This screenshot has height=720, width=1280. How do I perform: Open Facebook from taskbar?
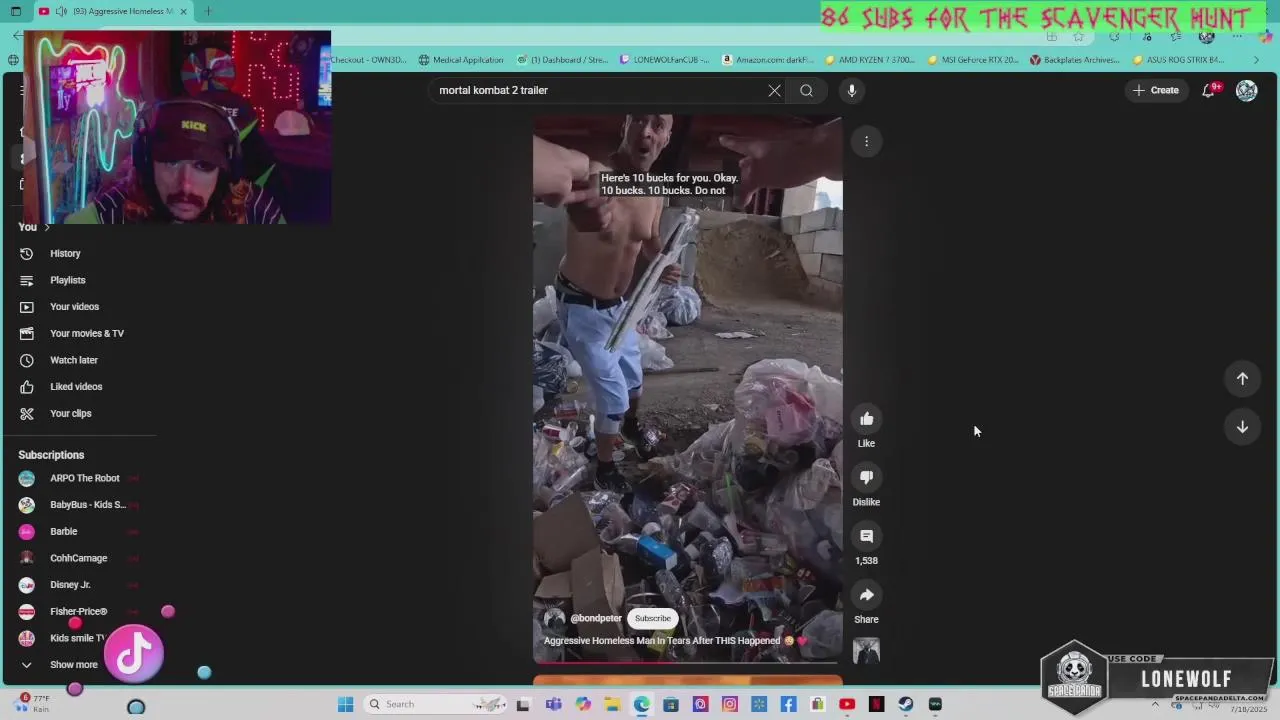click(788, 704)
